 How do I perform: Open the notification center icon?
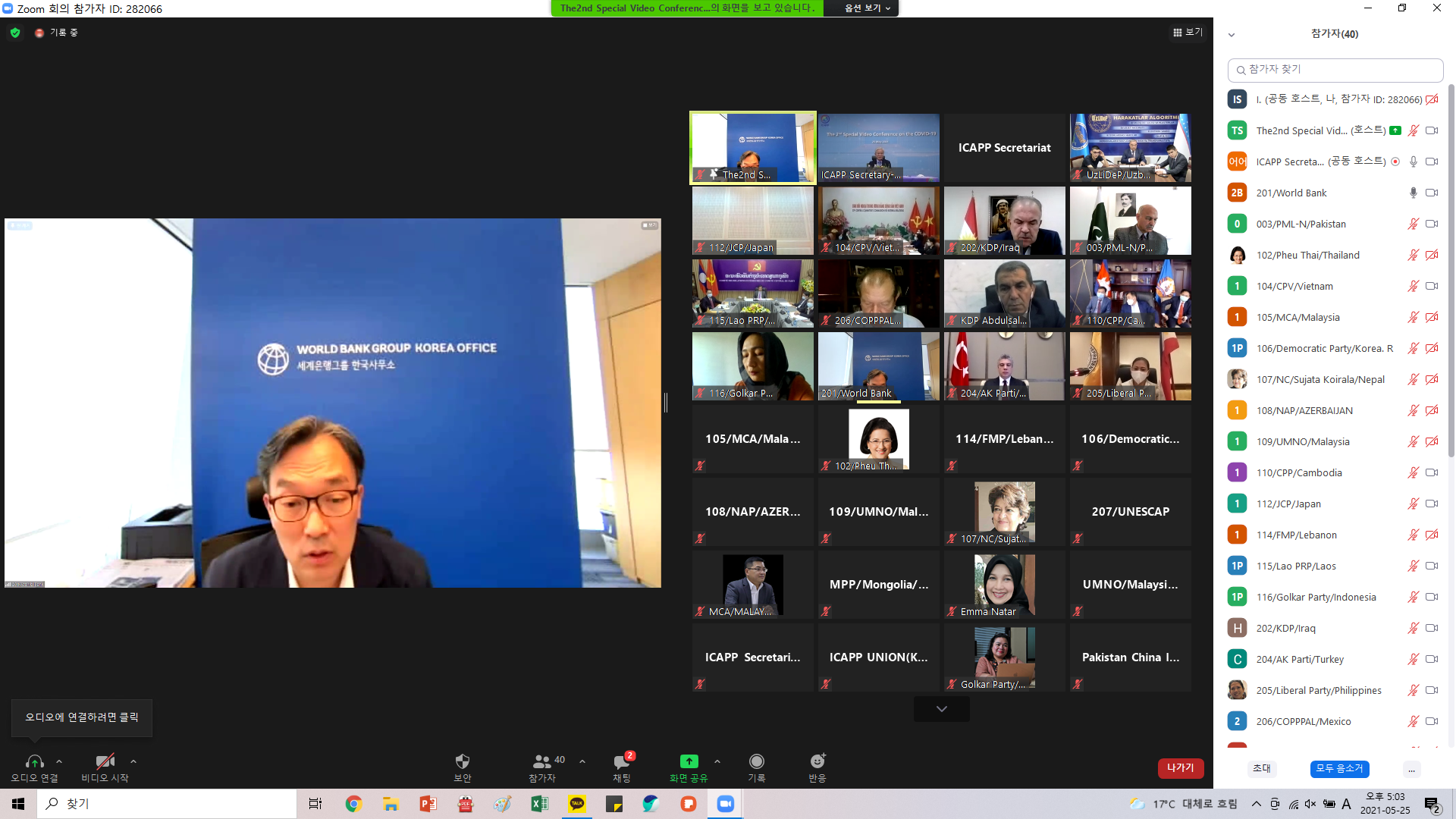pyautogui.click(x=1432, y=805)
